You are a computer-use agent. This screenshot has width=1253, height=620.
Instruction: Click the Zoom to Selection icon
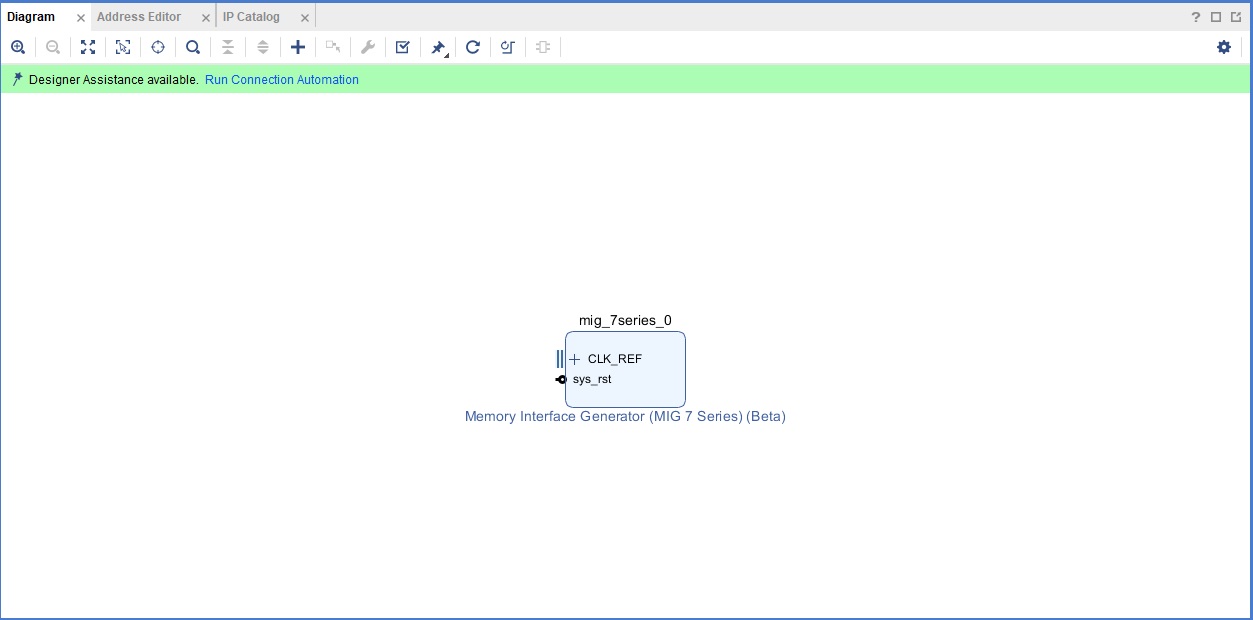[123, 47]
